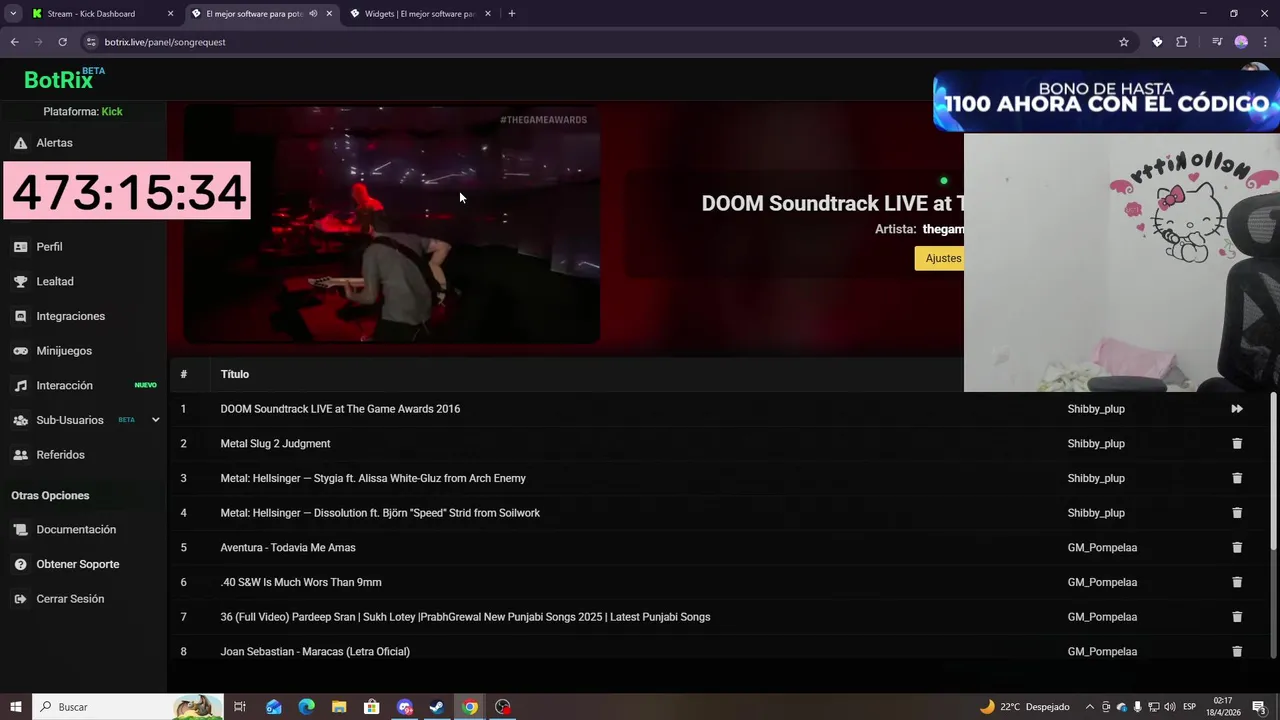Open Perfil in the sidebar
The width and height of the screenshot is (1280, 720).
49,247
